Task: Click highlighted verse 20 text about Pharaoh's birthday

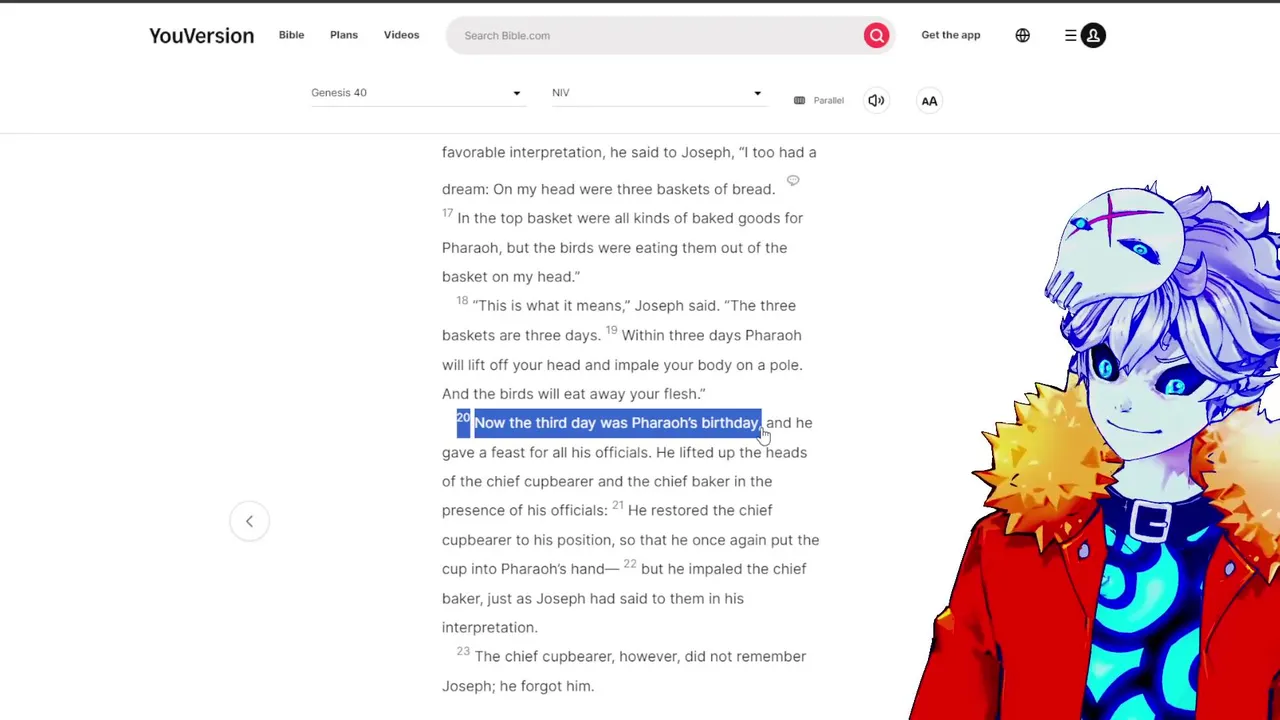Action: click(x=616, y=423)
